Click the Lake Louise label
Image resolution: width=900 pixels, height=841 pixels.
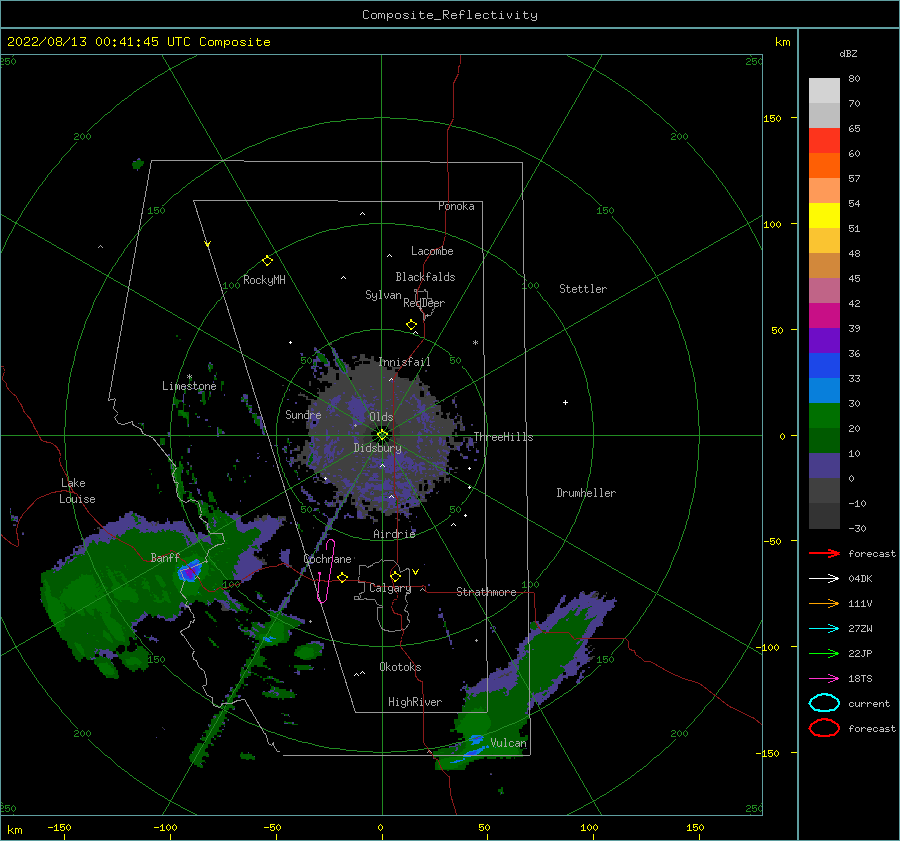[x=77, y=491]
